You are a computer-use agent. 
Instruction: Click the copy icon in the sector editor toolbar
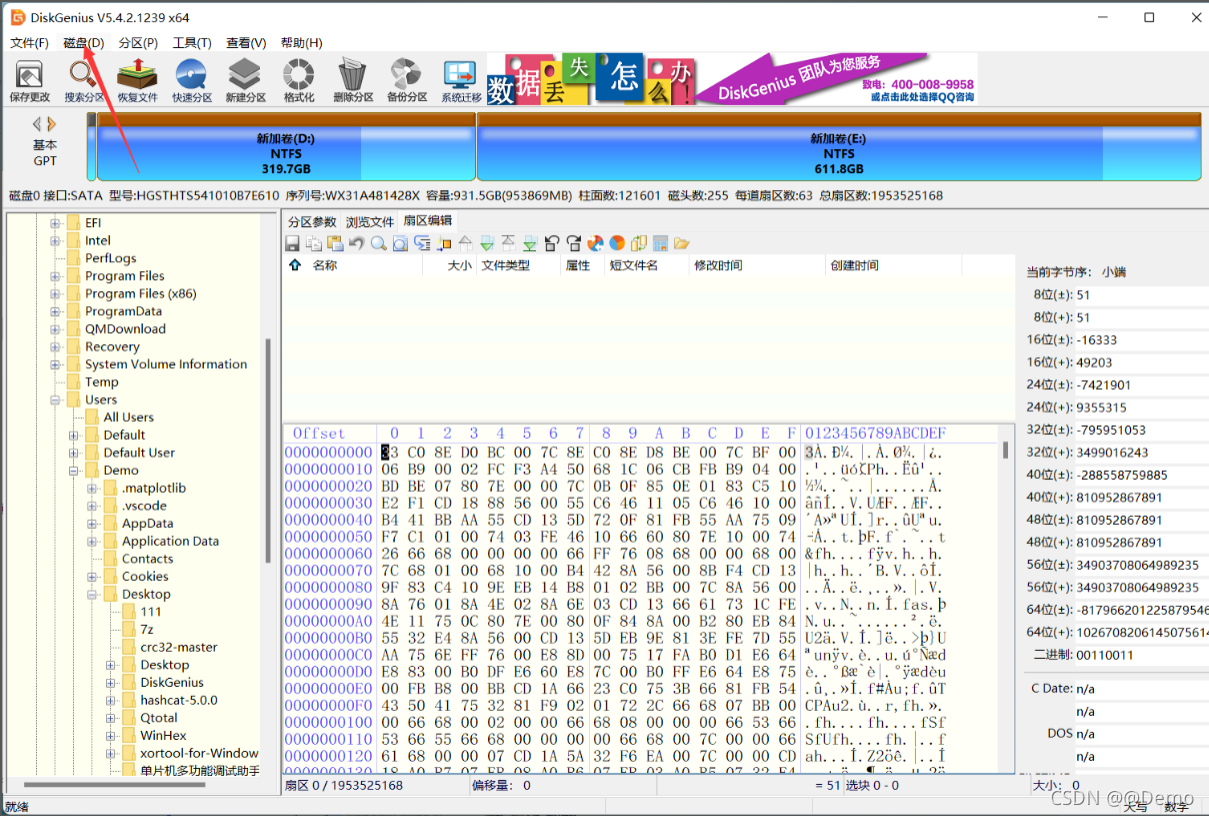[x=314, y=243]
